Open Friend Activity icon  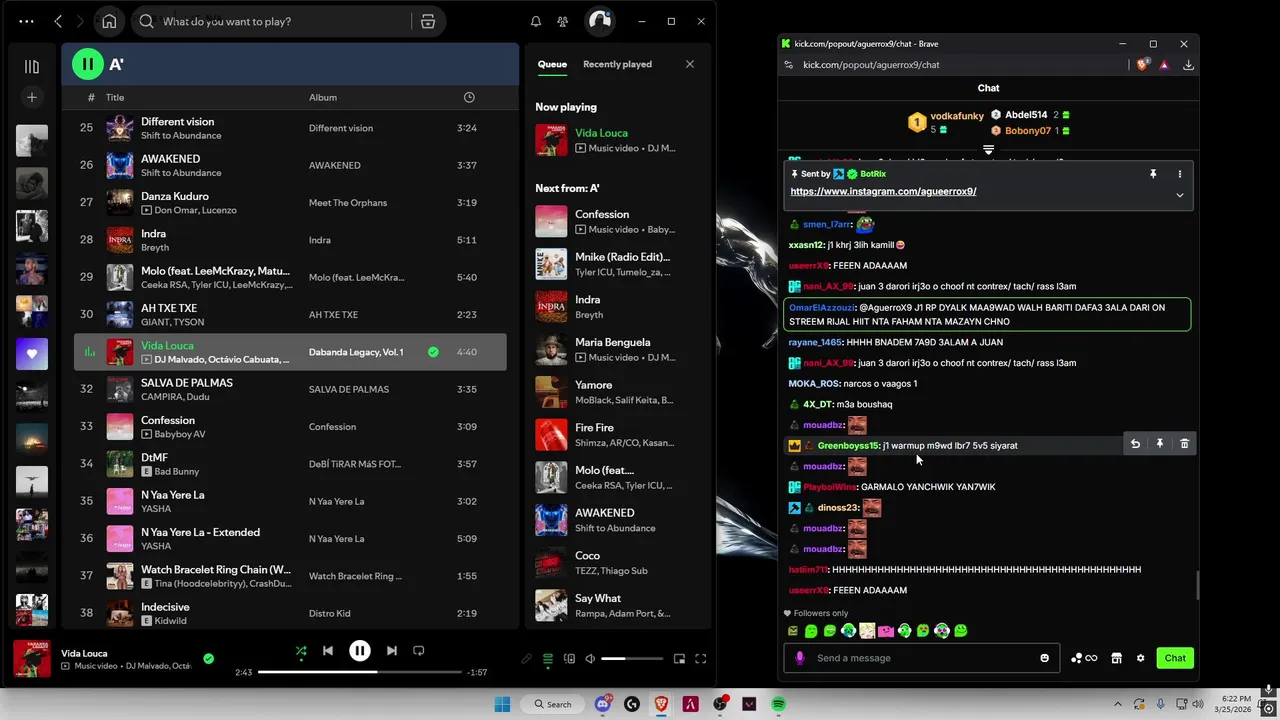[x=563, y=21]
